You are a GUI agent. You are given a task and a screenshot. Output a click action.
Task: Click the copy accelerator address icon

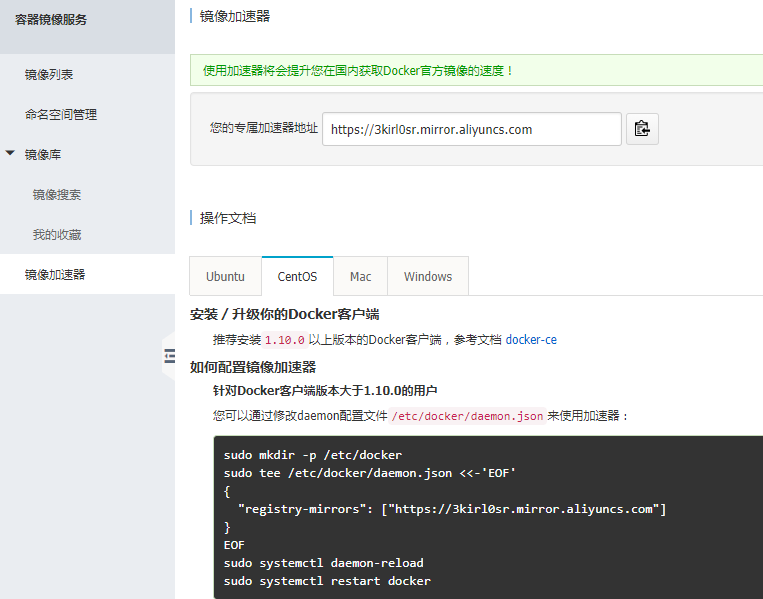point(642,129)
